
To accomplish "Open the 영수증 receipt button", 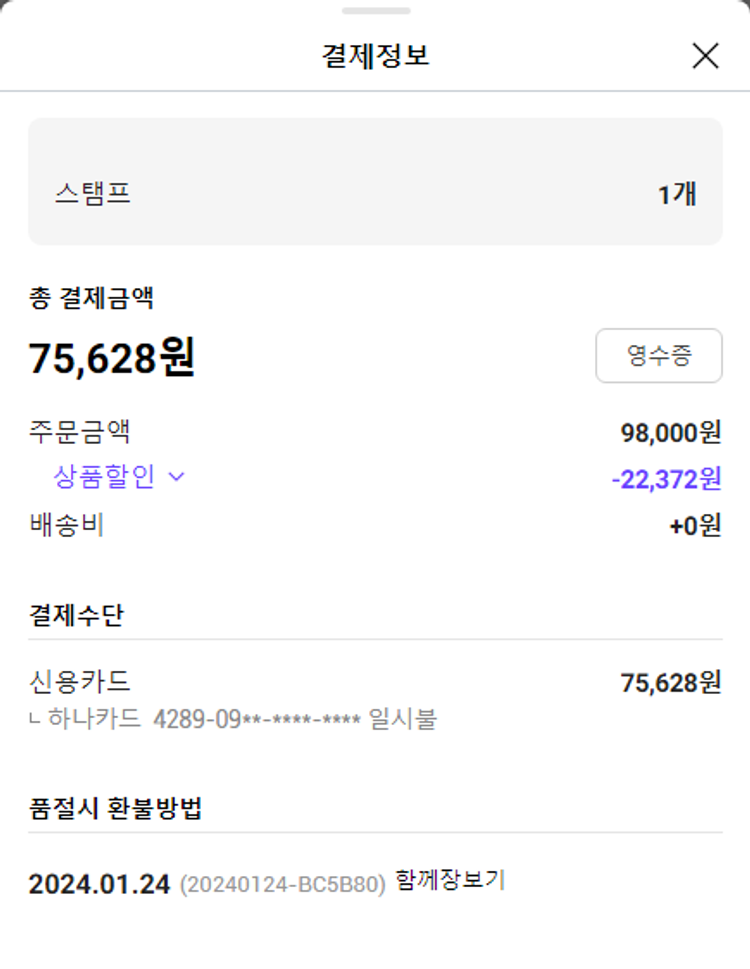I will pos(659,355).
